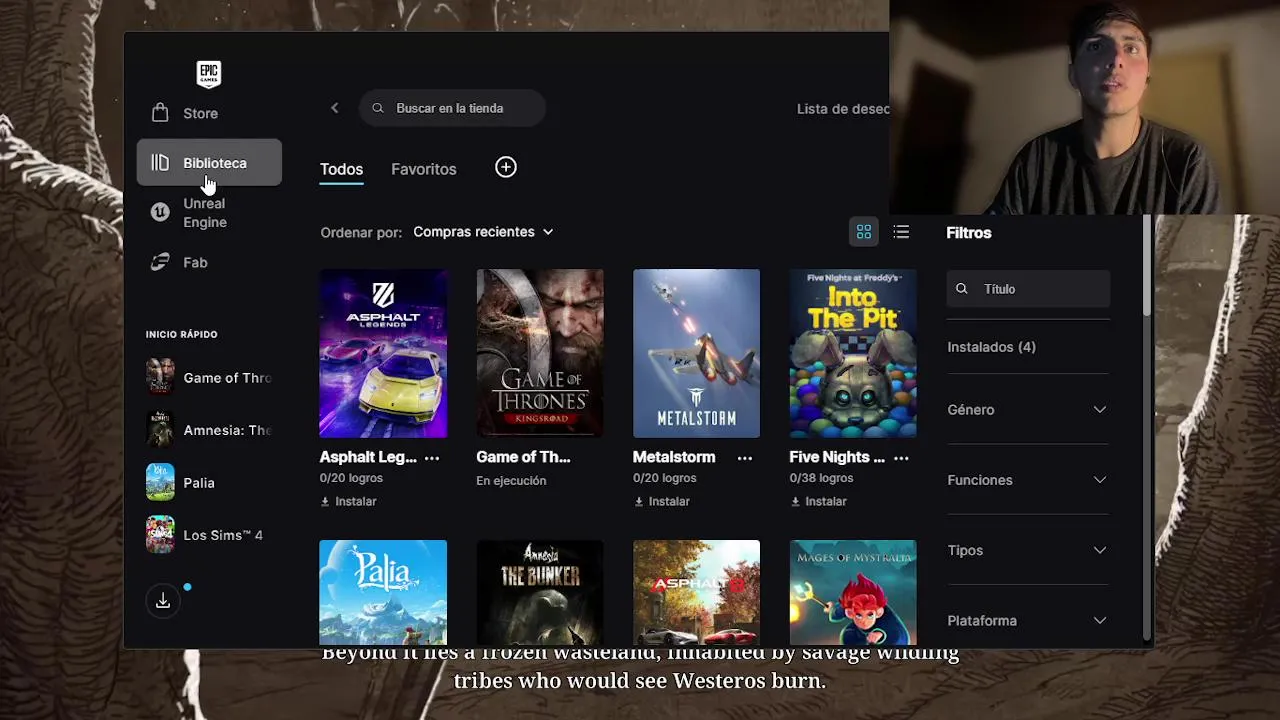The height and width of the screenshot is (720, 1280).
Task: Click the filter title search icon
Action: 962,289
